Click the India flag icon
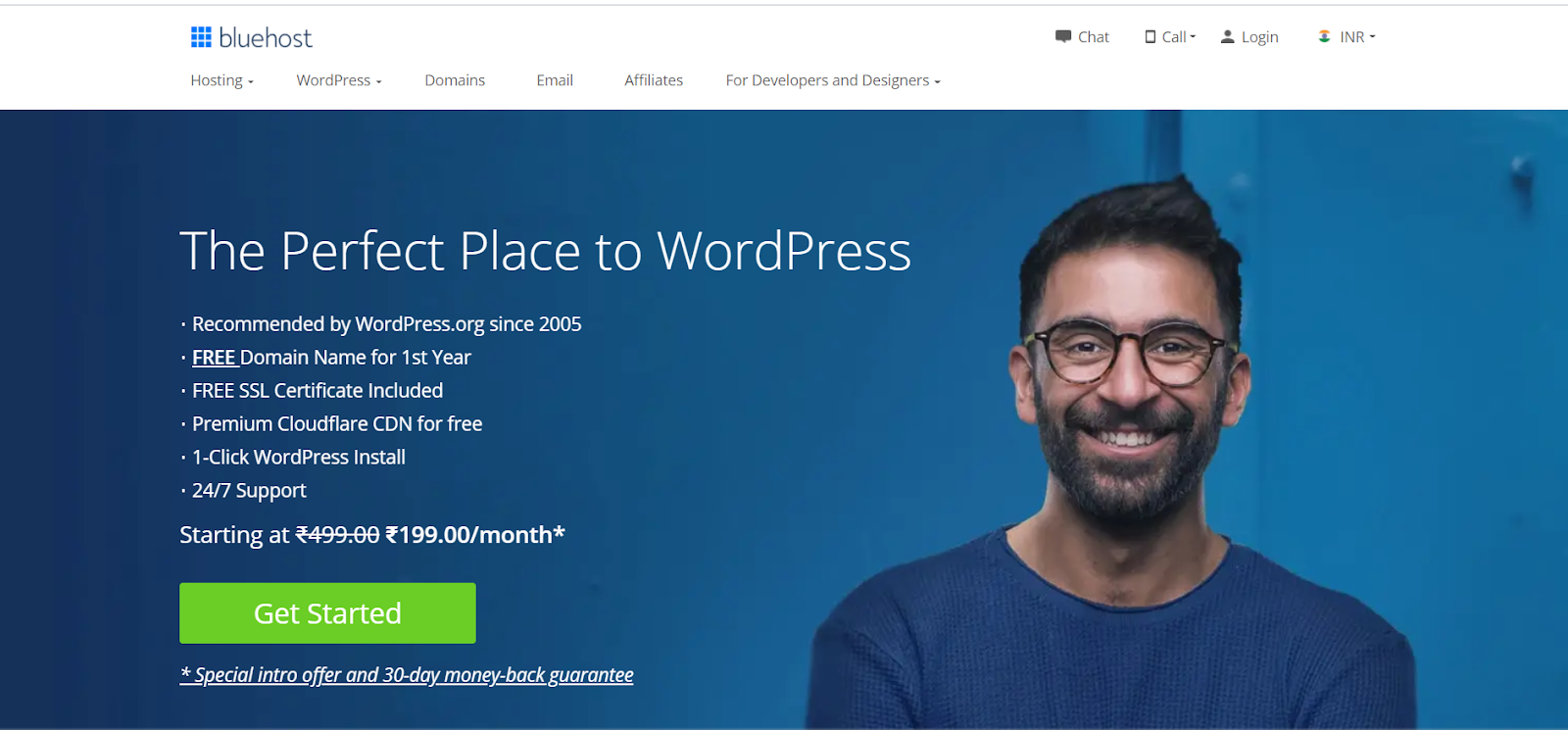The width and height of the screenshot is (1568, 730). coord(1324,36)
